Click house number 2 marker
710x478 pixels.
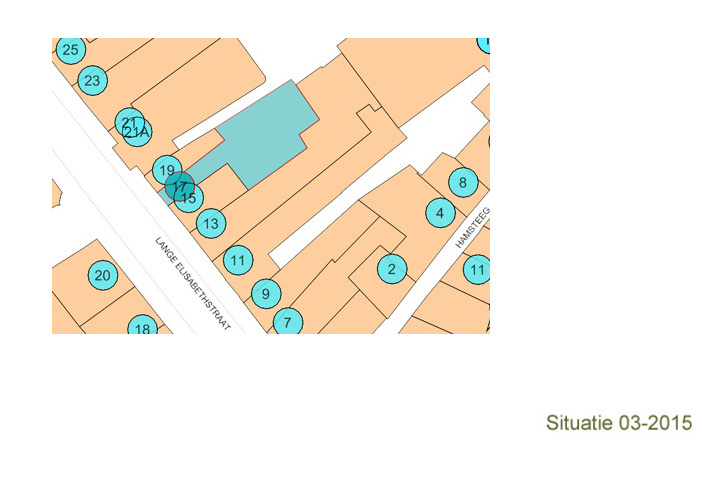click(391, 268)
